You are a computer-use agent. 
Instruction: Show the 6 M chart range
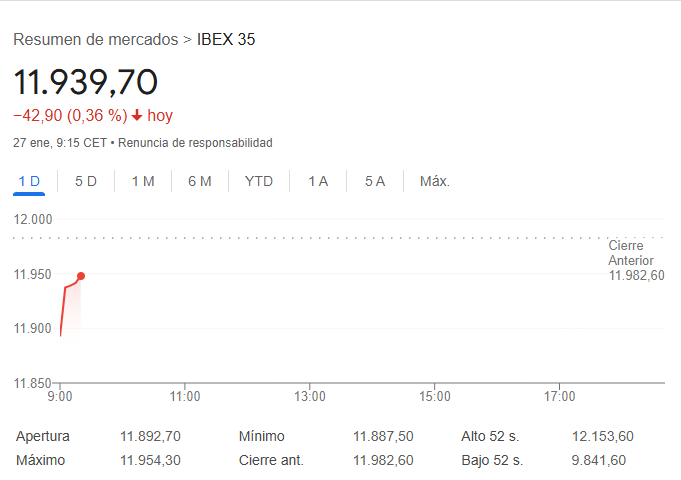(x=200, y=181)
